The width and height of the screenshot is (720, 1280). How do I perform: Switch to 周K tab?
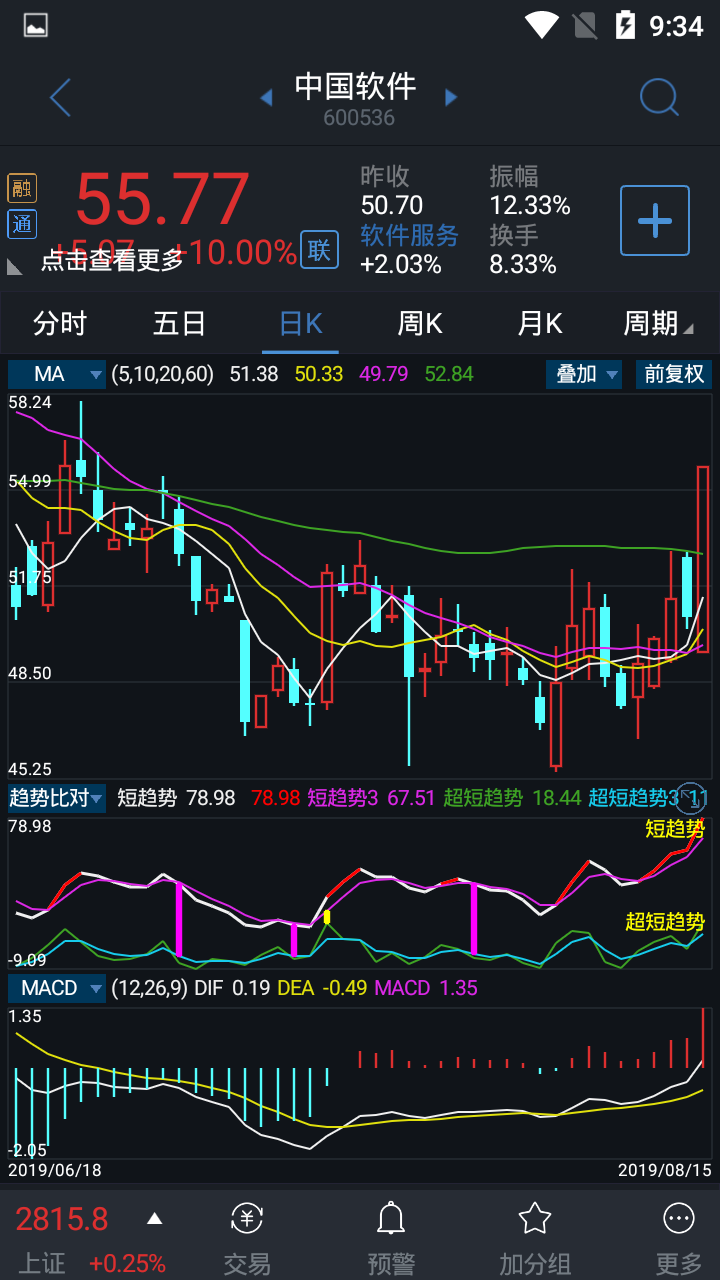coord(420,324)
